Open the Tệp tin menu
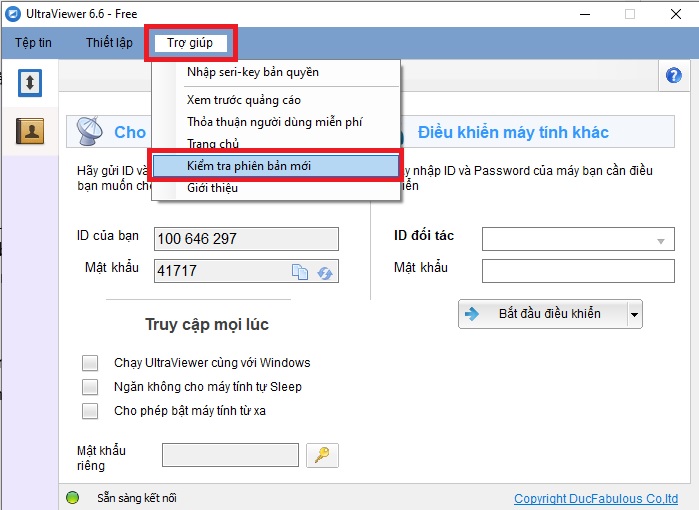Viewport: 699px width, 510px height. 33,43
